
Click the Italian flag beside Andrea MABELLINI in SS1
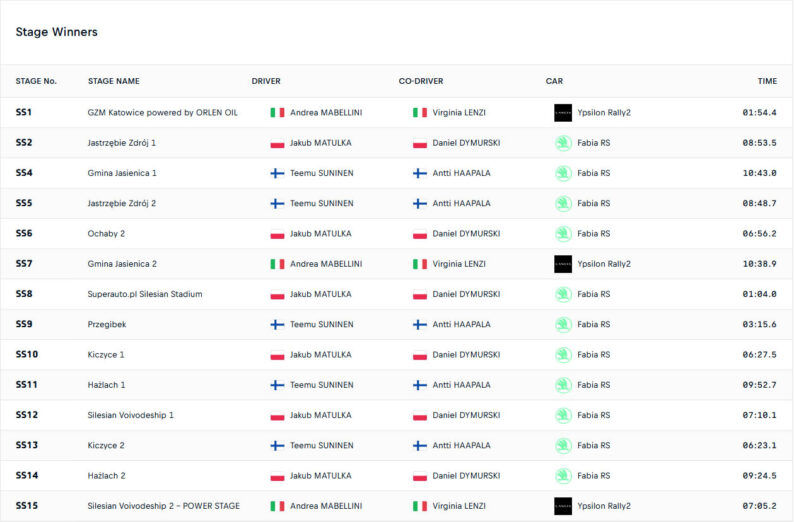coord(277,112)
